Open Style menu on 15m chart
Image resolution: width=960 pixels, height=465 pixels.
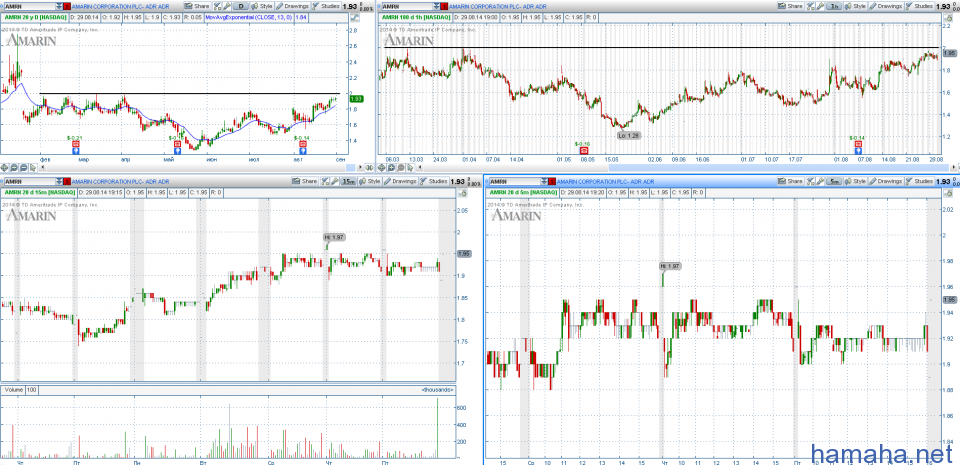pos(370,181)
